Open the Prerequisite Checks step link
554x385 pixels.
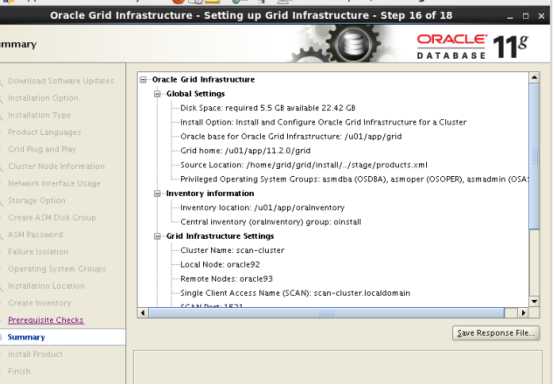[46, 320]
